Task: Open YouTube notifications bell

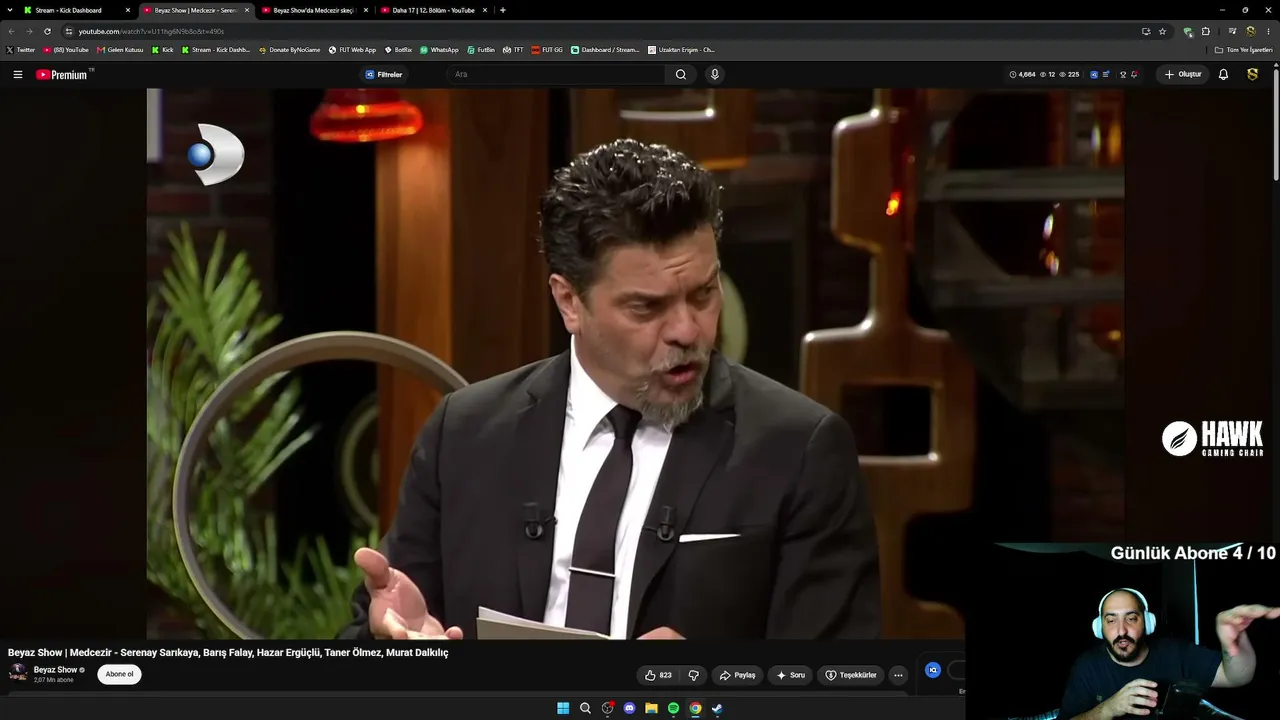Action: [1223, 74]
